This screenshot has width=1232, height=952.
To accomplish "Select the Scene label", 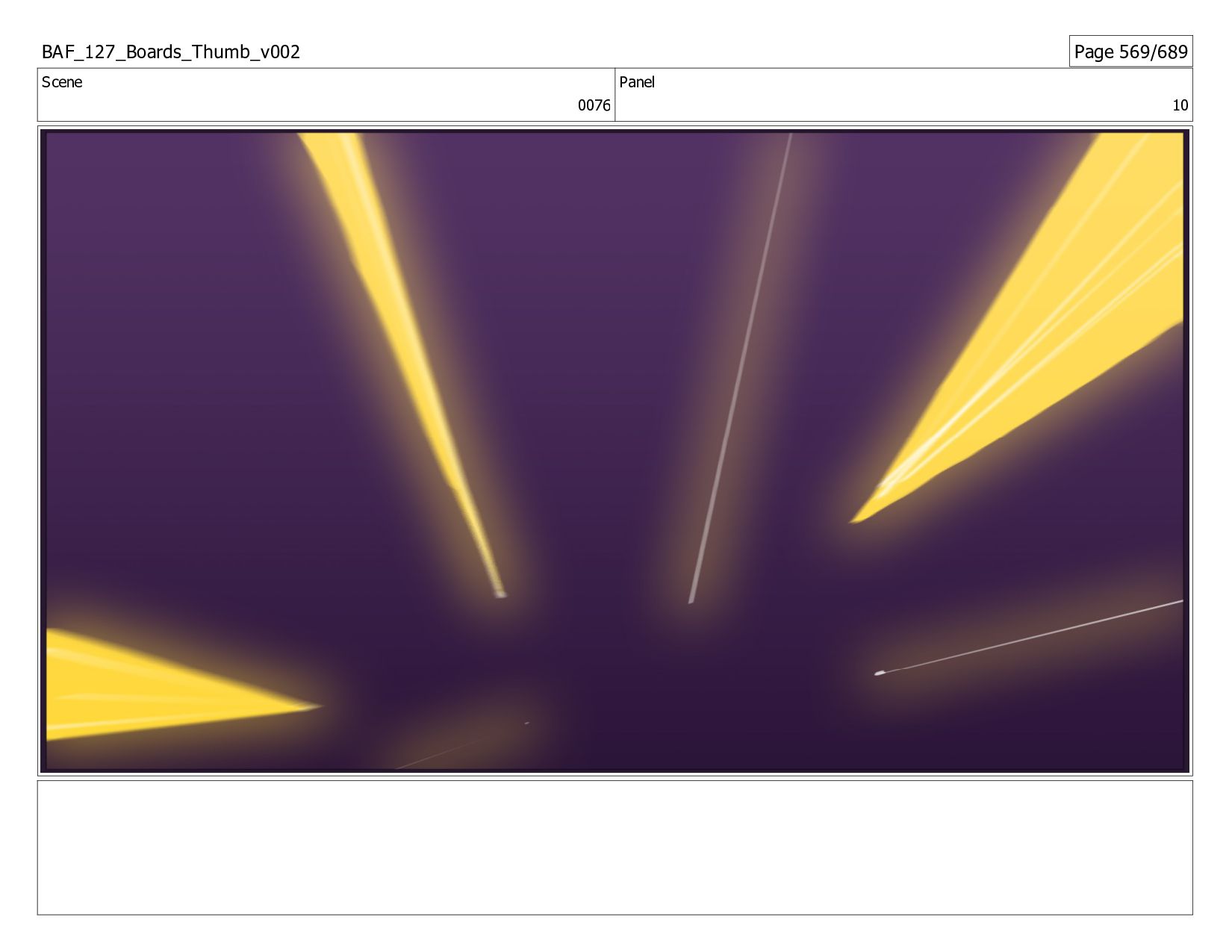I will [x=62, y=82].
